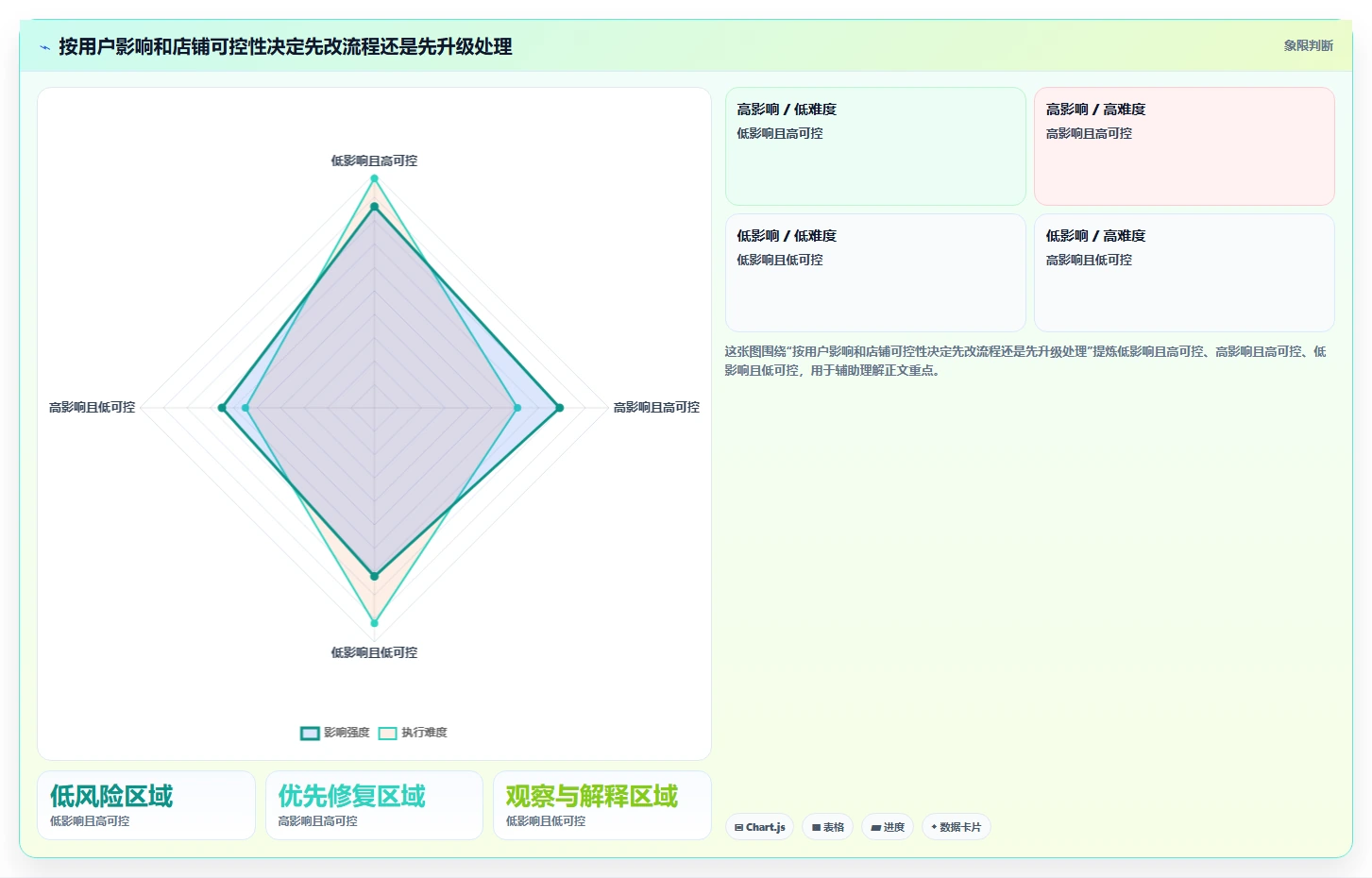
Task: Click the Chart.js chip
Action: (x=759, y=827)
